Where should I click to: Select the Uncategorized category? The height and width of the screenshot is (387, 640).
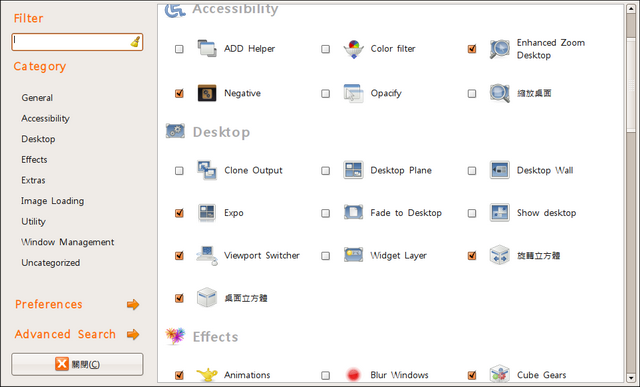point(51,263)
